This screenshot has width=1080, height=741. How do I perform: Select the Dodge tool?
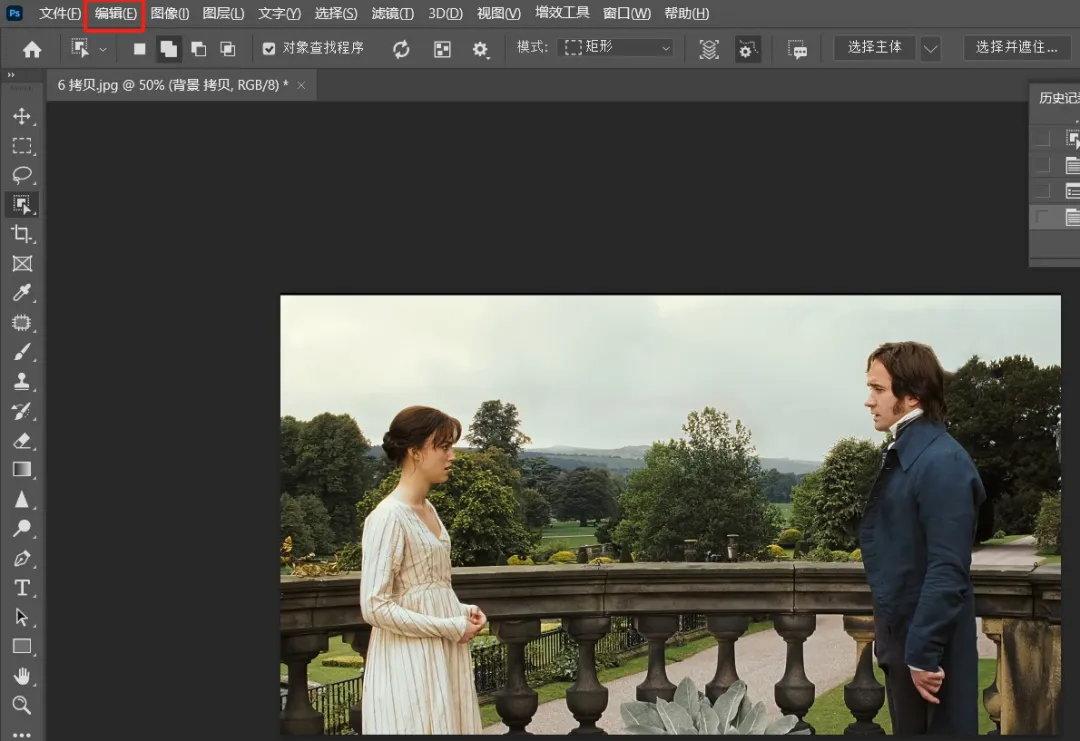tap(22, 529)
